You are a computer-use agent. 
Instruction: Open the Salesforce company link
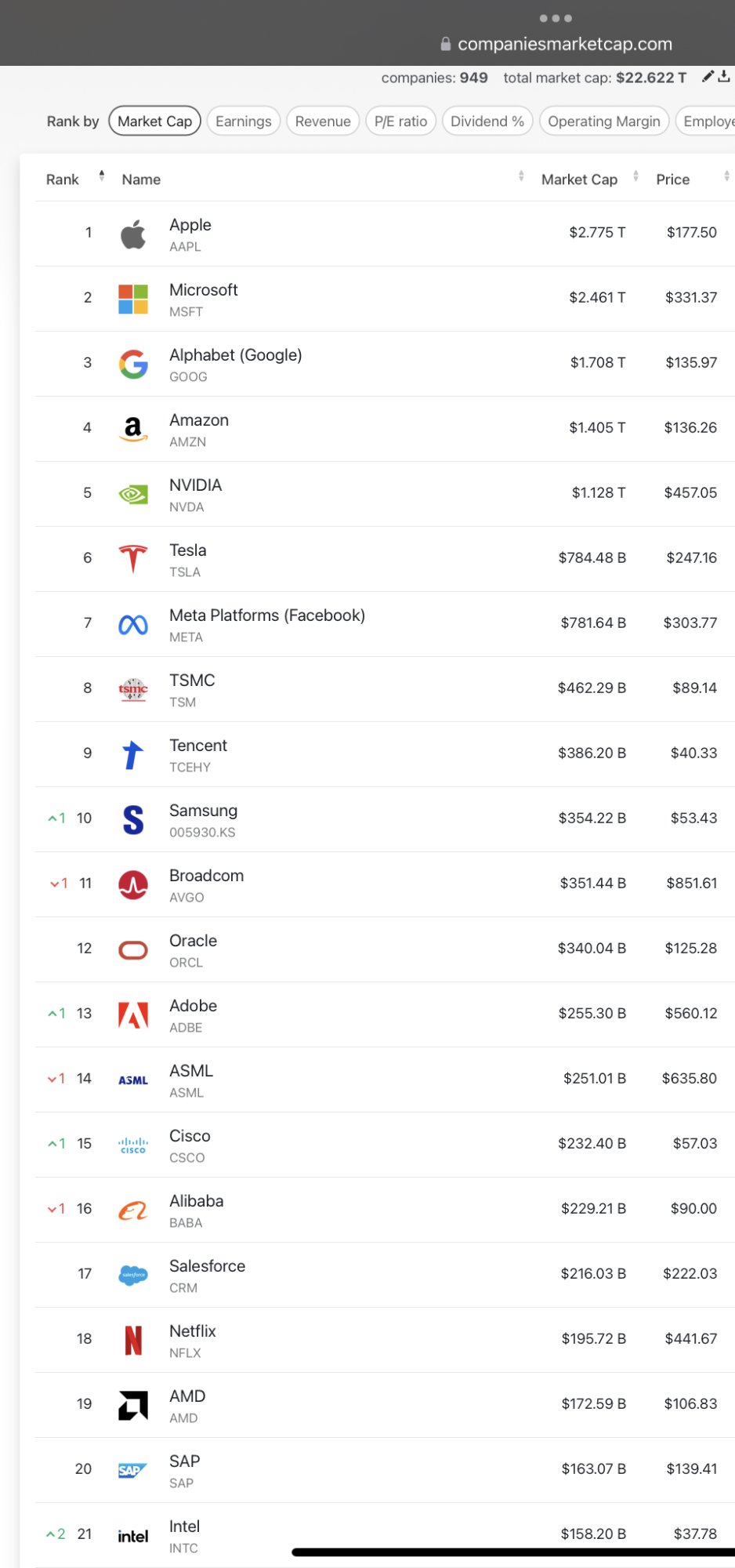click(207, 1266)
